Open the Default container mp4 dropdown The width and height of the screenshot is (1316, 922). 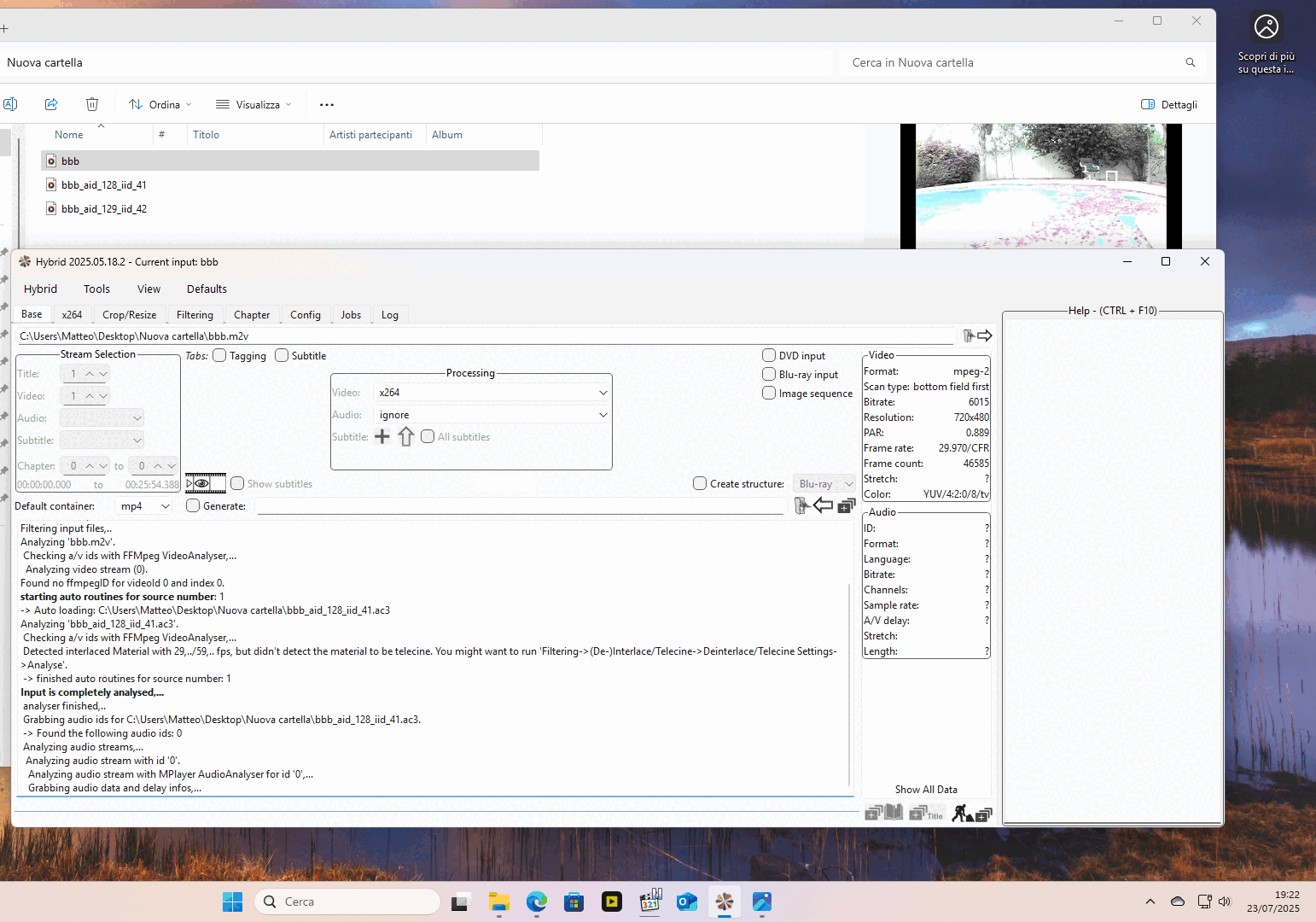tap(165, 506)
